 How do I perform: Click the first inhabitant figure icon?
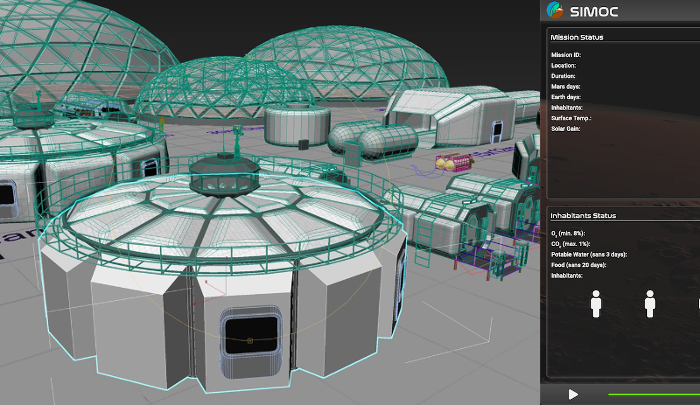597,304
